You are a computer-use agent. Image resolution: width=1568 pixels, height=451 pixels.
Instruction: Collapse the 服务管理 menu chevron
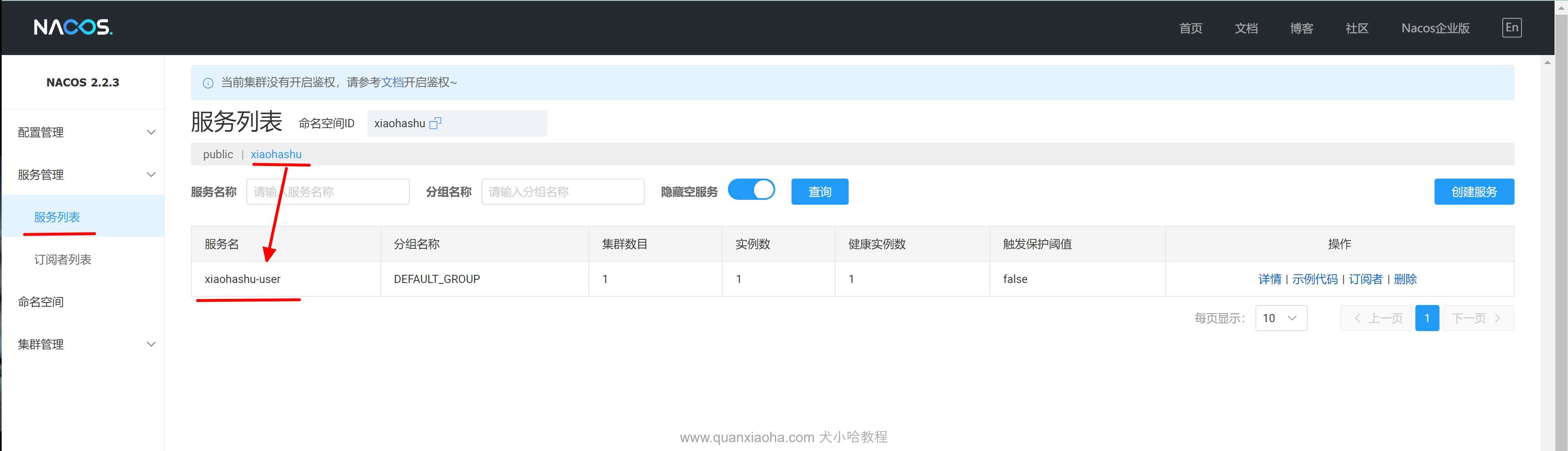point(151,175)
